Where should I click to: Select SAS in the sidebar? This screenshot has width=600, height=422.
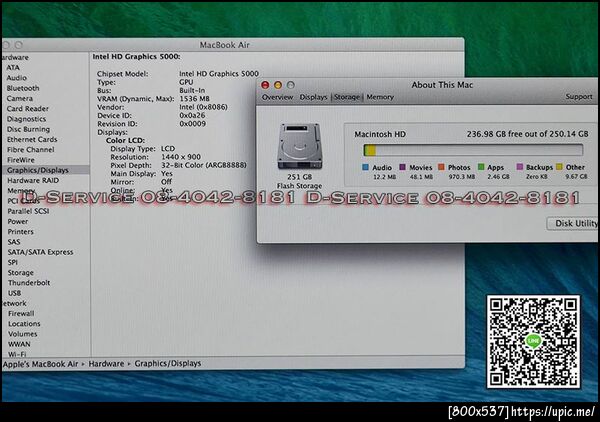click(x=14, y=242)
